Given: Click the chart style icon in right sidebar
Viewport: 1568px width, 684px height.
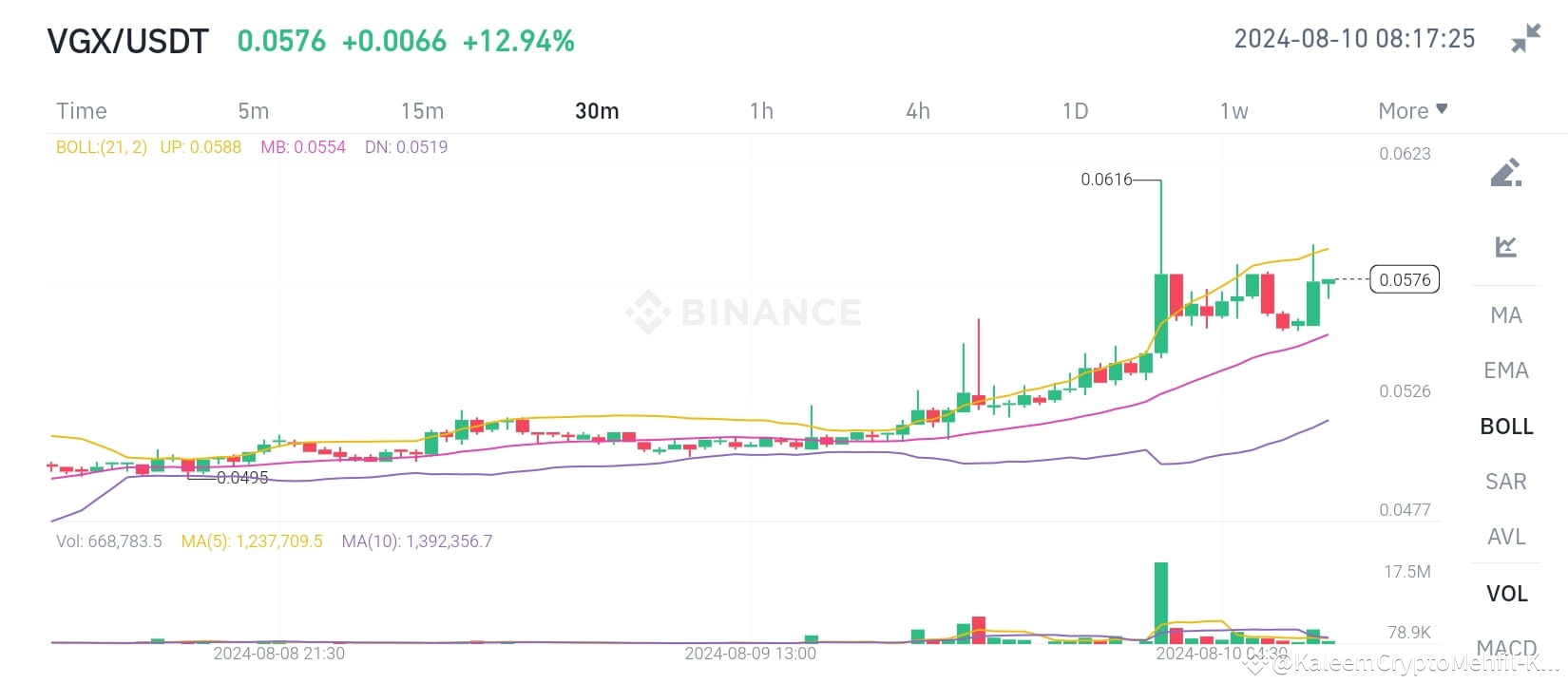Looking at the screenshot, I should tap(1505, 246).
